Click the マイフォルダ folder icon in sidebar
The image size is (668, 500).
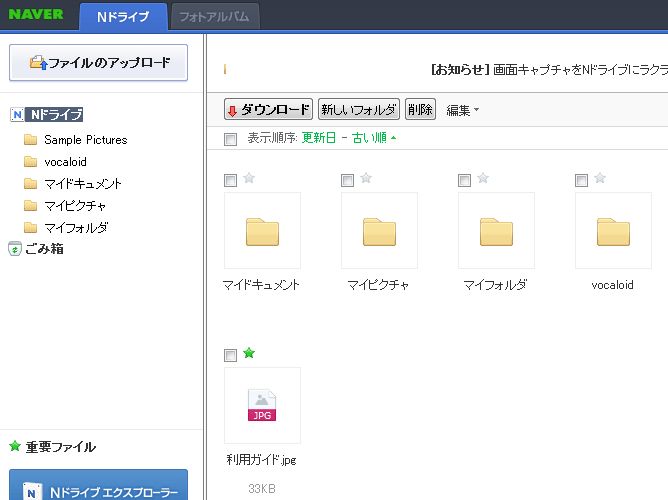(x=30, y=227)
